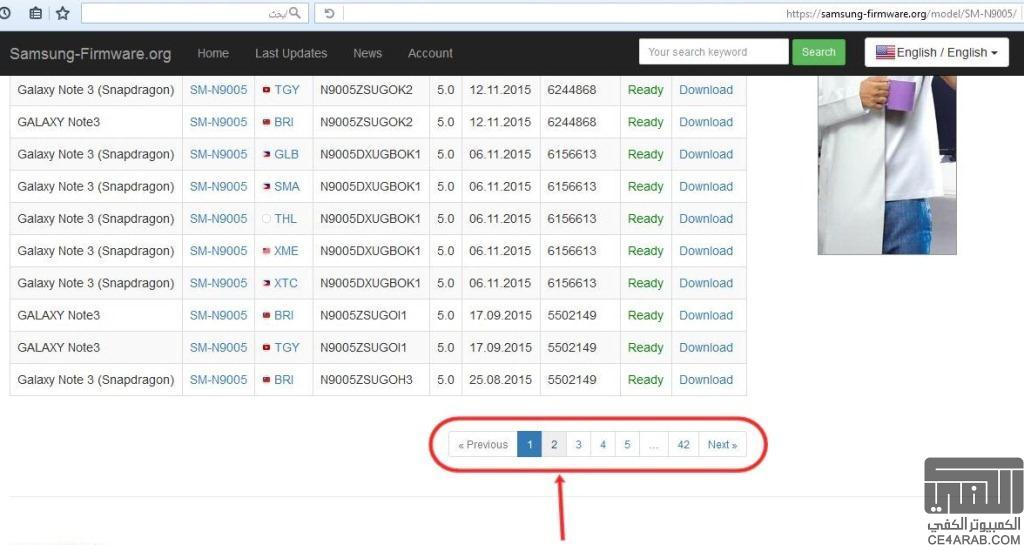Open the TGY region link for N9005ZSUGOI1

pos(287,347)
